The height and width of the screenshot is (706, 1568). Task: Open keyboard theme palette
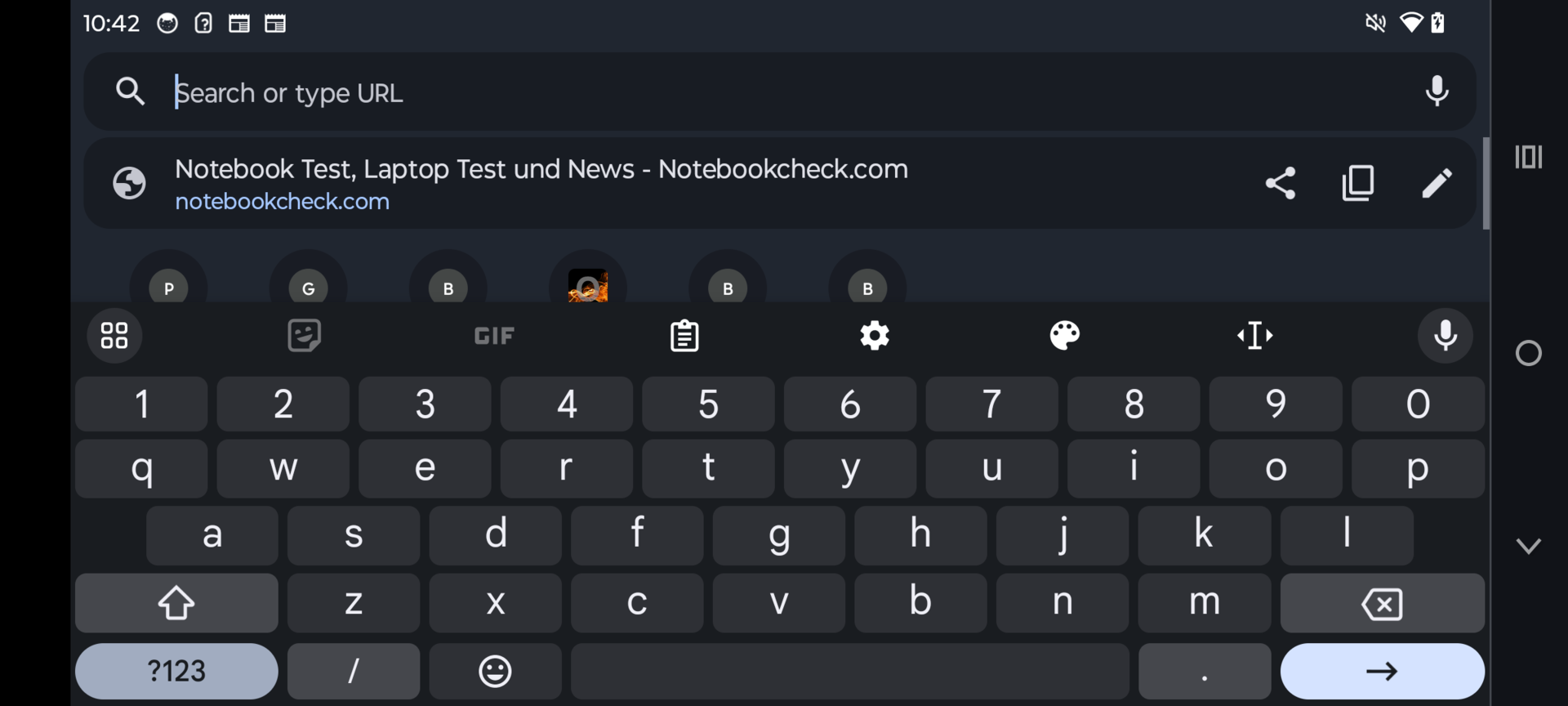pyautogui.click(x=1065, y=336)
